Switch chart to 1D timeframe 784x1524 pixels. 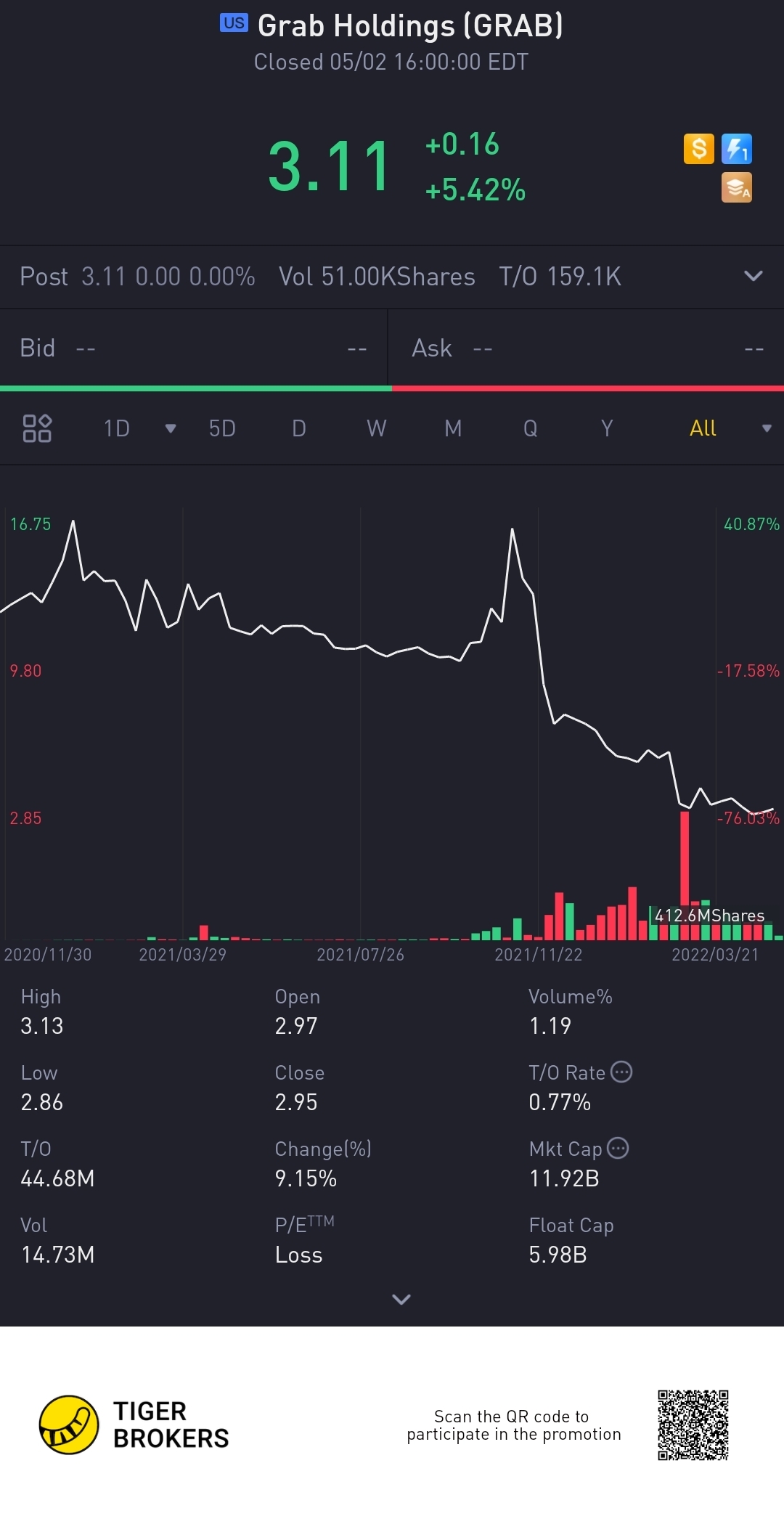click(117, 428)
